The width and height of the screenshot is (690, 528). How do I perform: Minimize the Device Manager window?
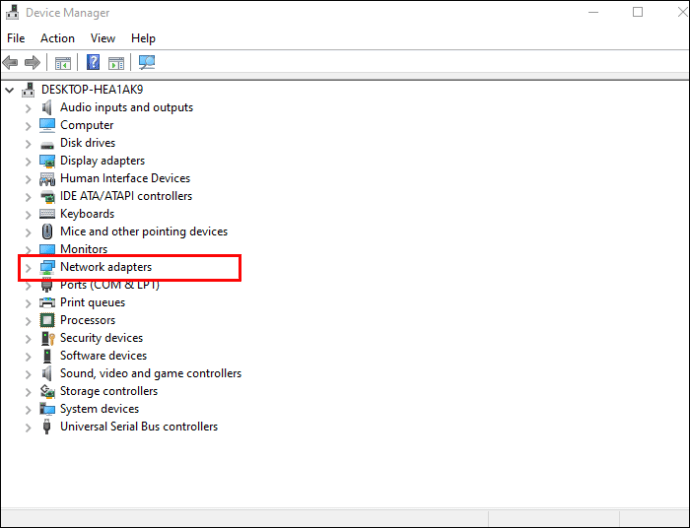coord(593,12)
